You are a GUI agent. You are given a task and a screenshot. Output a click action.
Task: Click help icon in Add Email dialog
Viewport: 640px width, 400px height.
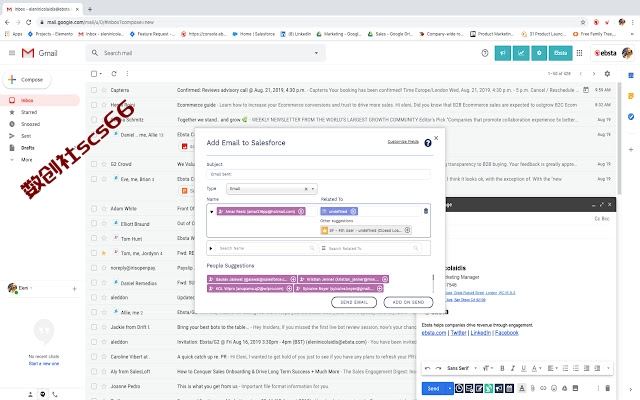[427, 143]
